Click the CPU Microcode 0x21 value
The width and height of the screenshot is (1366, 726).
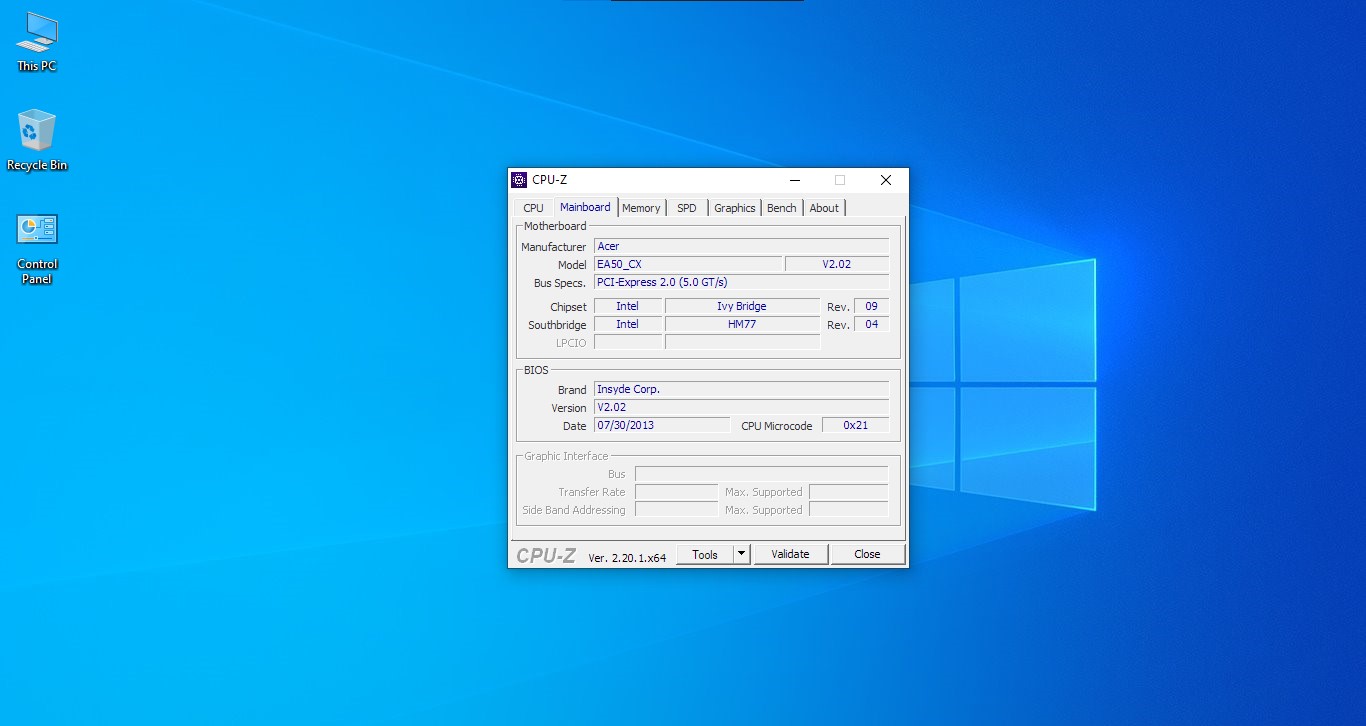(x=855, y=425)
